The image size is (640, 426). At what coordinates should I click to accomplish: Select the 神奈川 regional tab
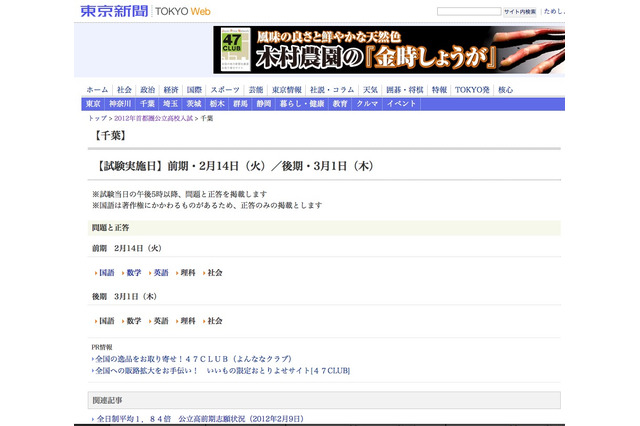coord(120,104)
